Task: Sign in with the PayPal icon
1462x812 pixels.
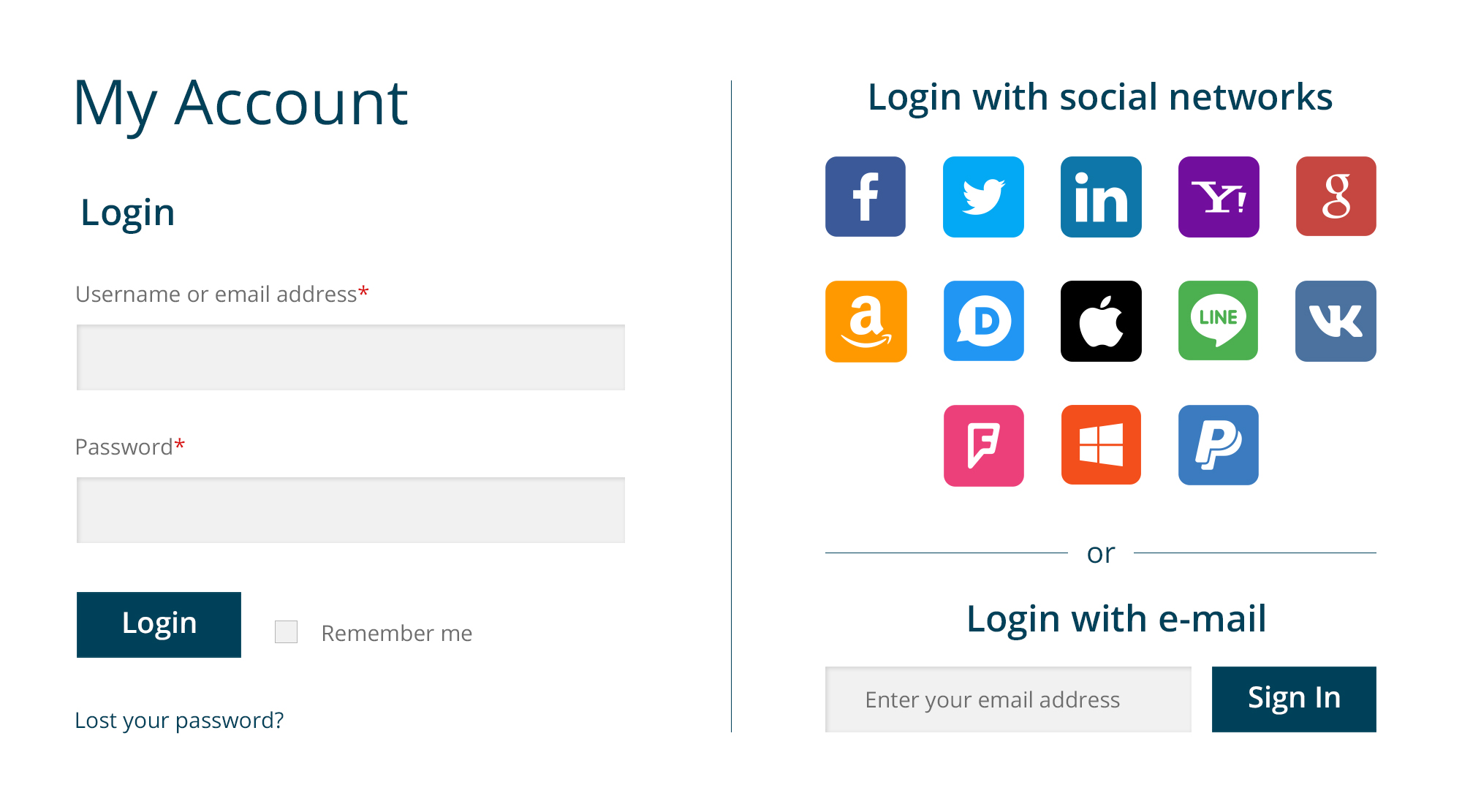Action: (x=1218, y=447)
